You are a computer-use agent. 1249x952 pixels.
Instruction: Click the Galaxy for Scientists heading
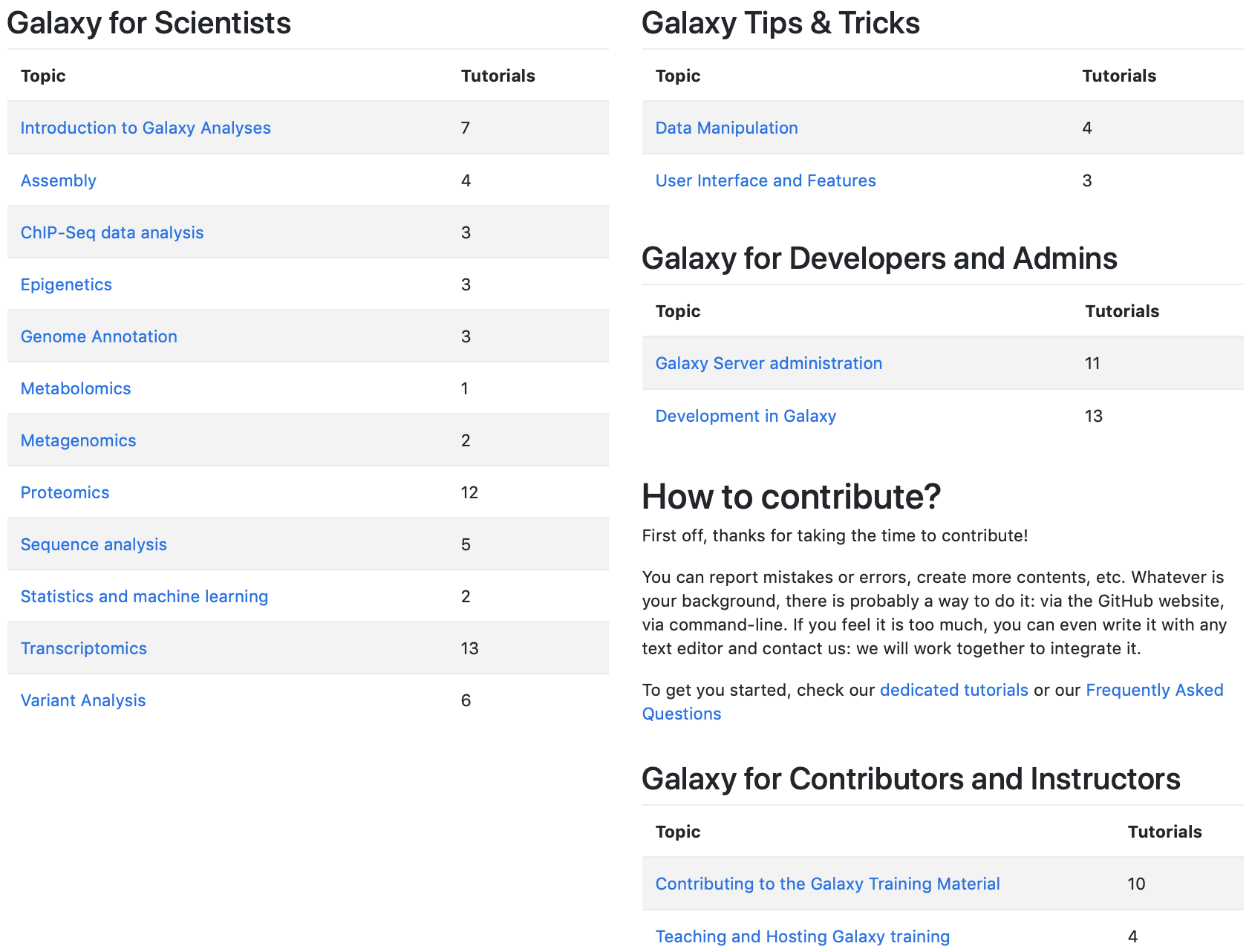tap(149, 23)
